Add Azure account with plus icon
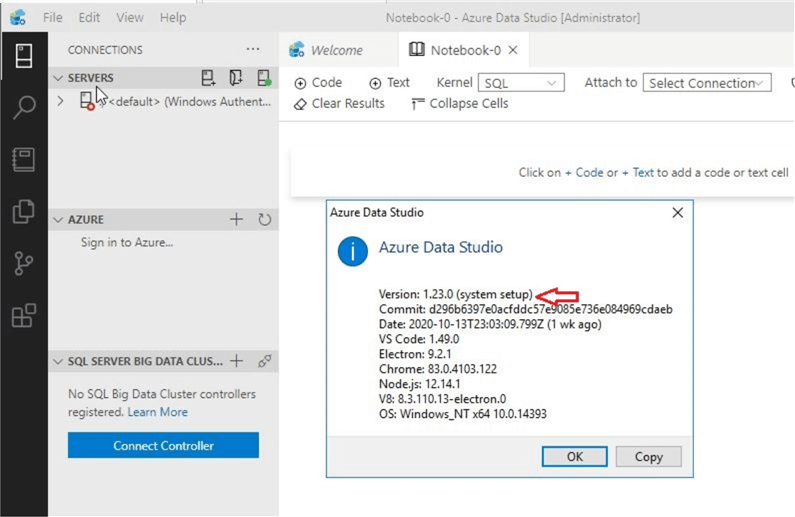This screenshot has width=795, height=517. [237, 219]
